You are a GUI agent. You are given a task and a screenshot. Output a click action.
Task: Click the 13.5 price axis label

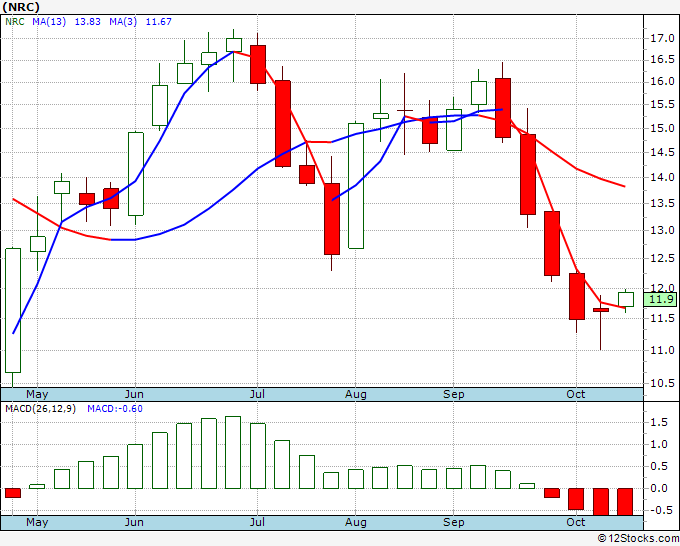pyautogui.click(x=662, y=203)
